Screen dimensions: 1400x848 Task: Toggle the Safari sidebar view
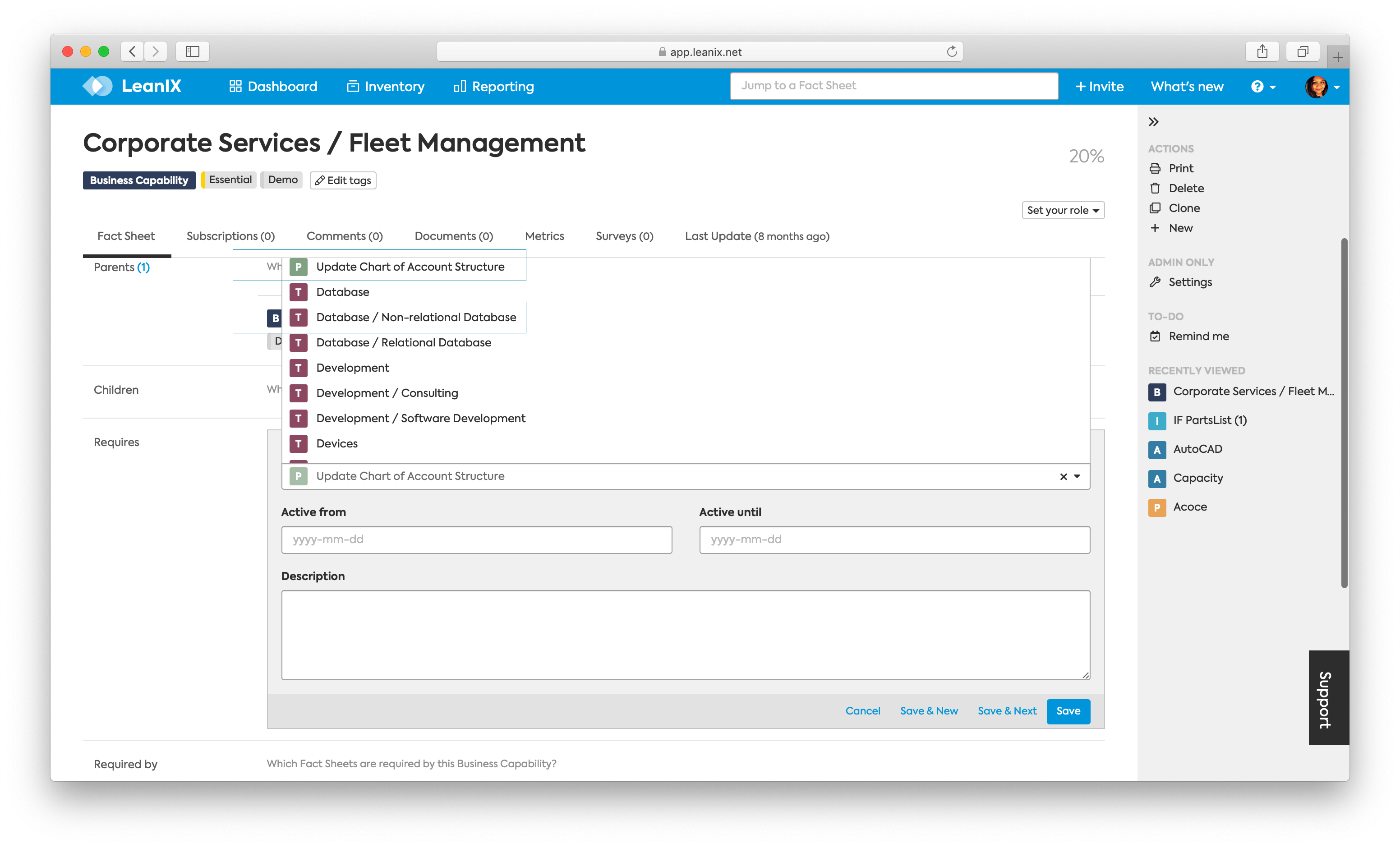(x=193, y=52)
